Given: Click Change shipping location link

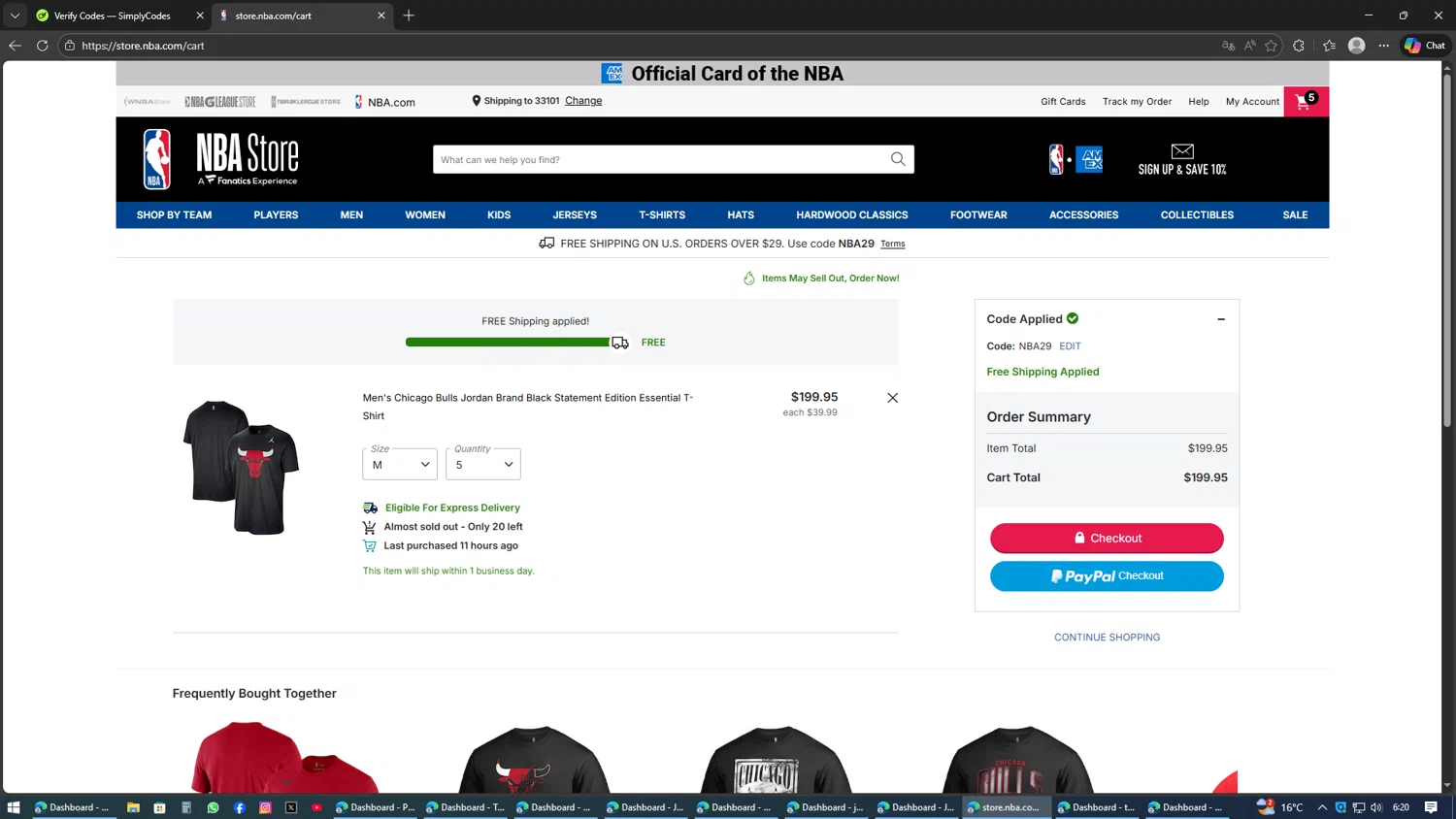Looking at the screenshot, I should tap(583, 101).
